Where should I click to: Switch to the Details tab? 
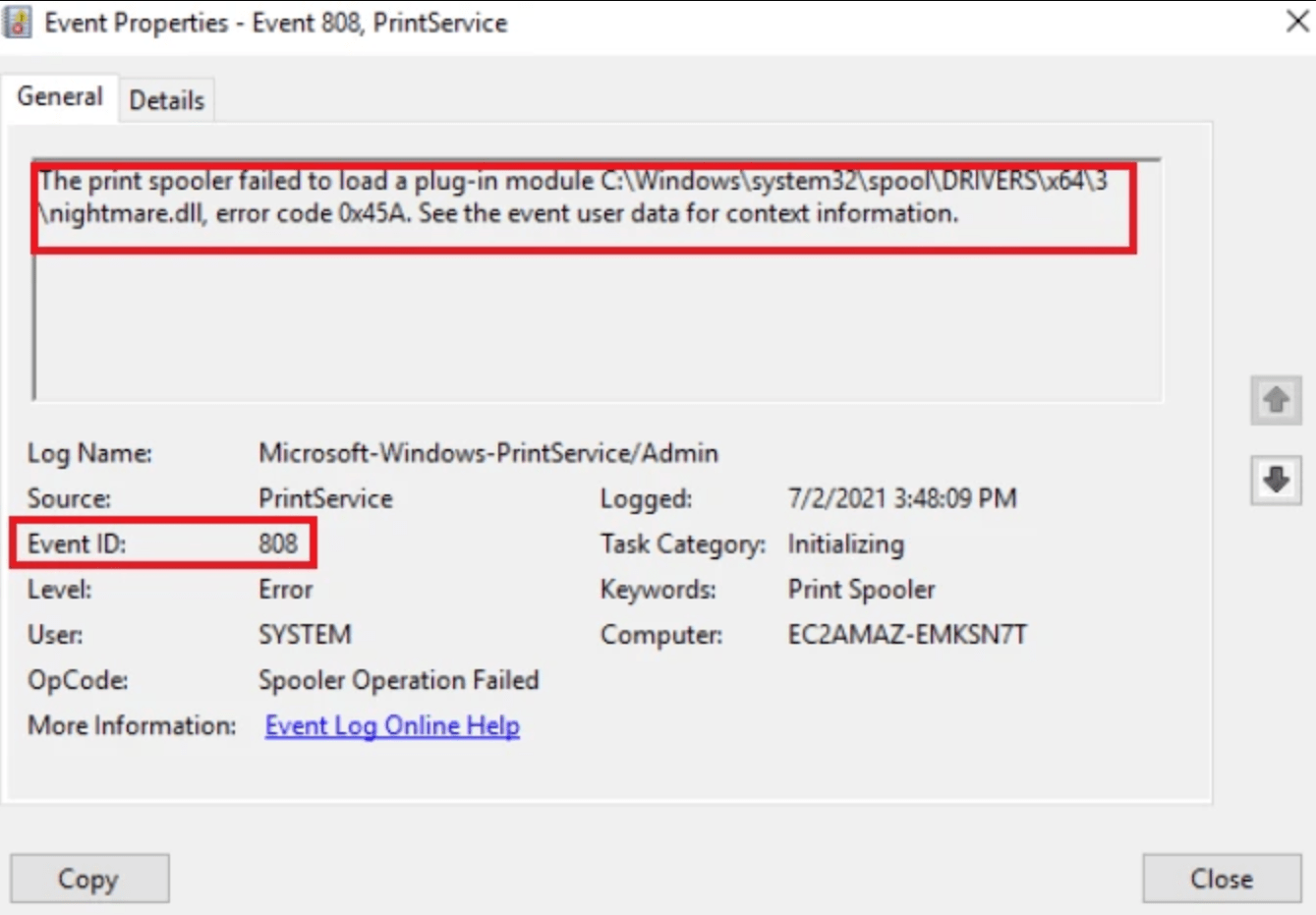point(166,100)
